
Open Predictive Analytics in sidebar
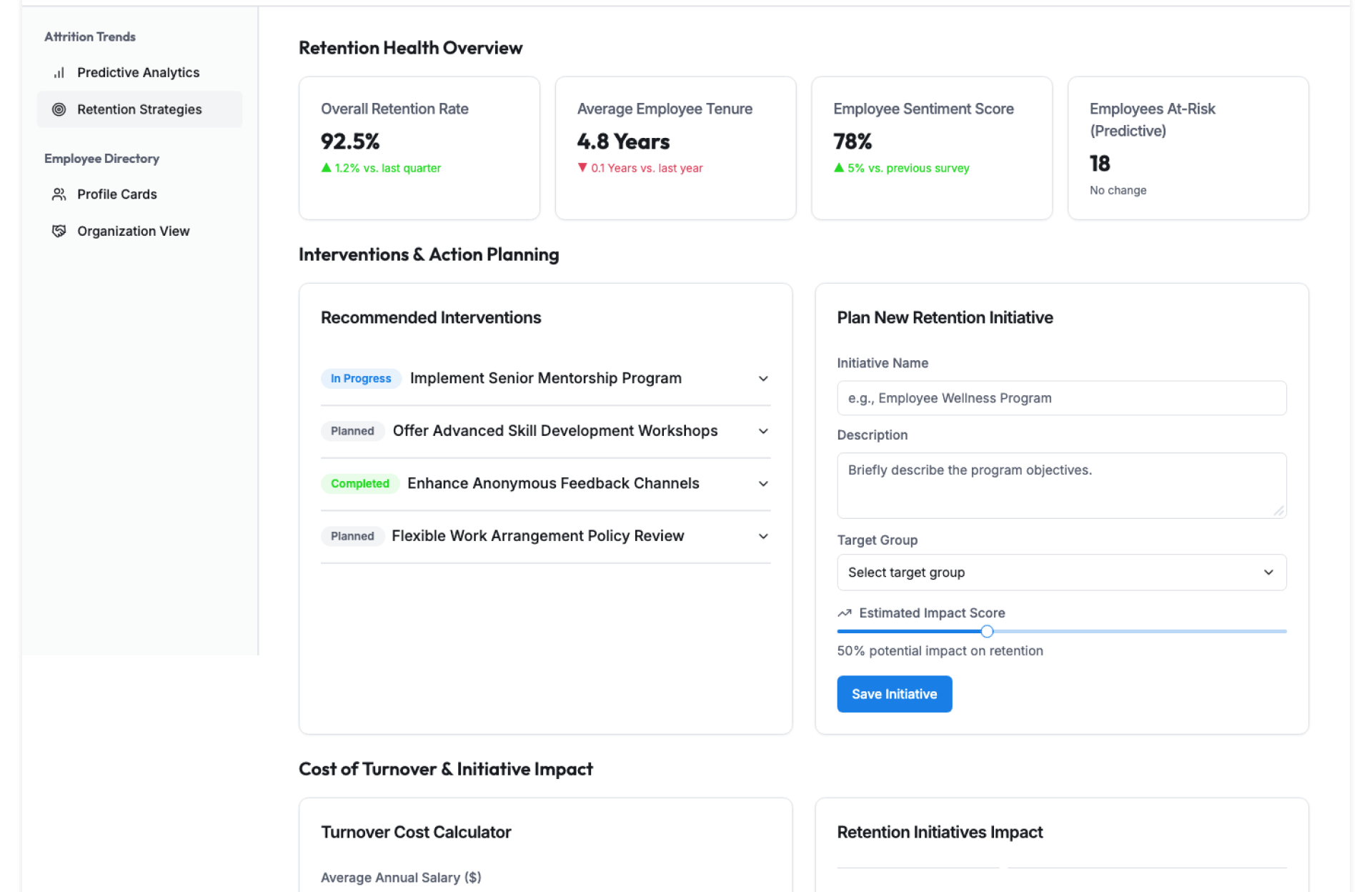click(x=138, y=73)
